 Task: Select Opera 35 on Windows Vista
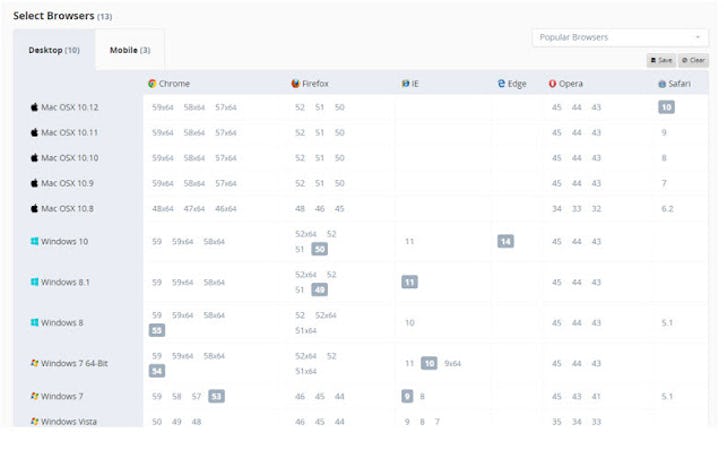(557, 421)
